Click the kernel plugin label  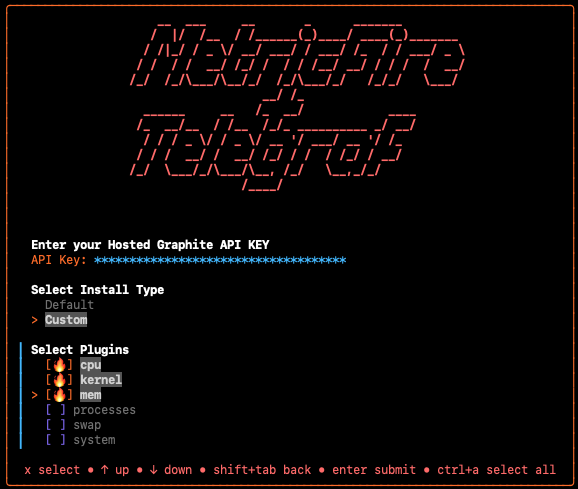click(x=101, y=380)
